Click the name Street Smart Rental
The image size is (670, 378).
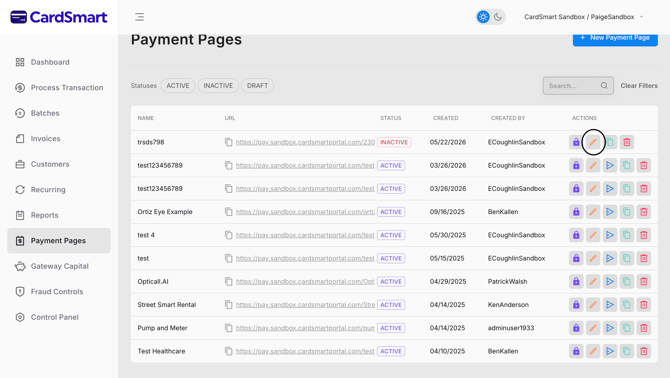167,305
